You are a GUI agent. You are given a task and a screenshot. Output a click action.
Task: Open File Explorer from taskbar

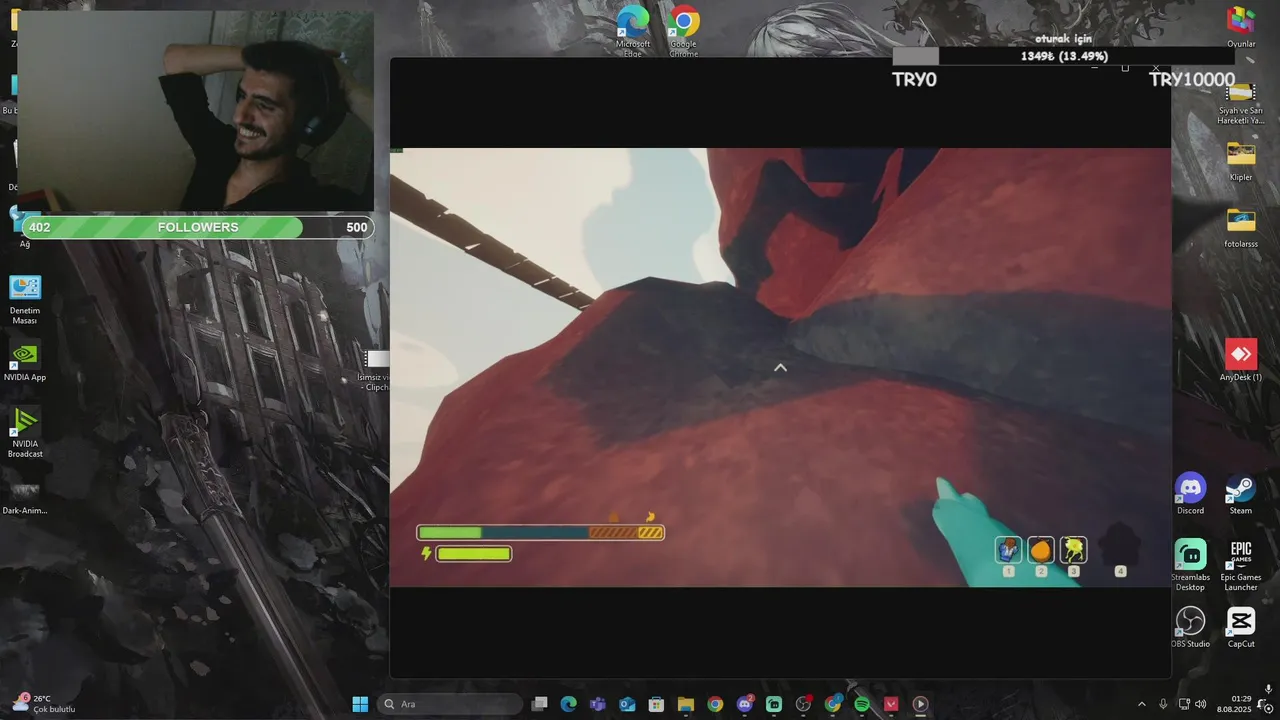685,704
